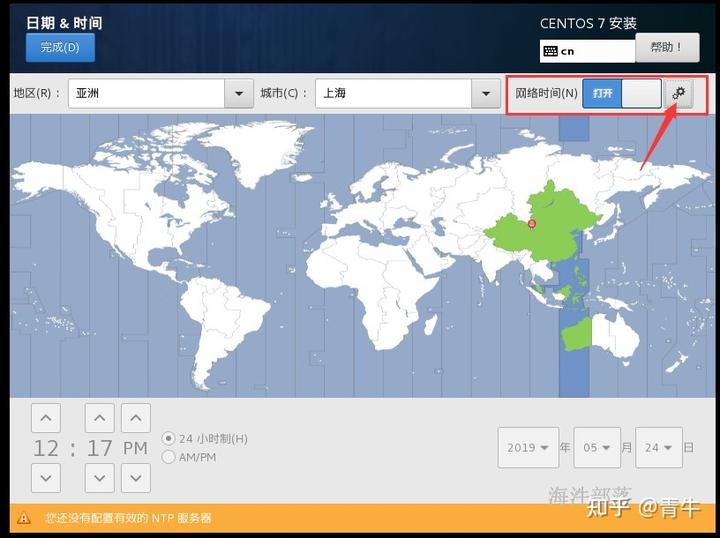
Task: Increase the minutes with up arrow
Action: [100, 418]
